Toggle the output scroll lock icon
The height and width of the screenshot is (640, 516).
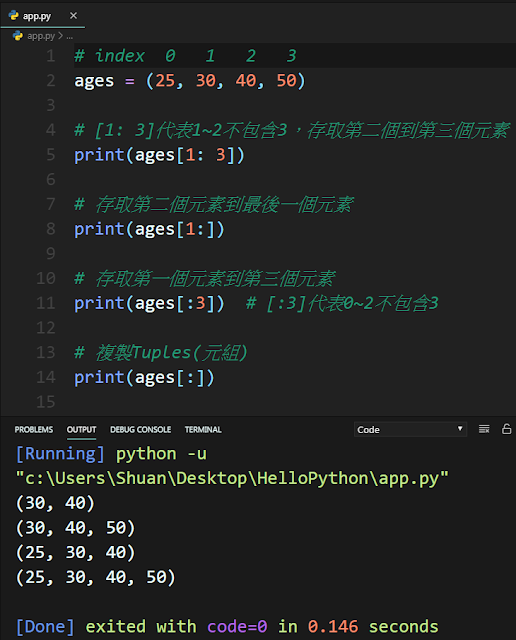click(x=506, y=429)
